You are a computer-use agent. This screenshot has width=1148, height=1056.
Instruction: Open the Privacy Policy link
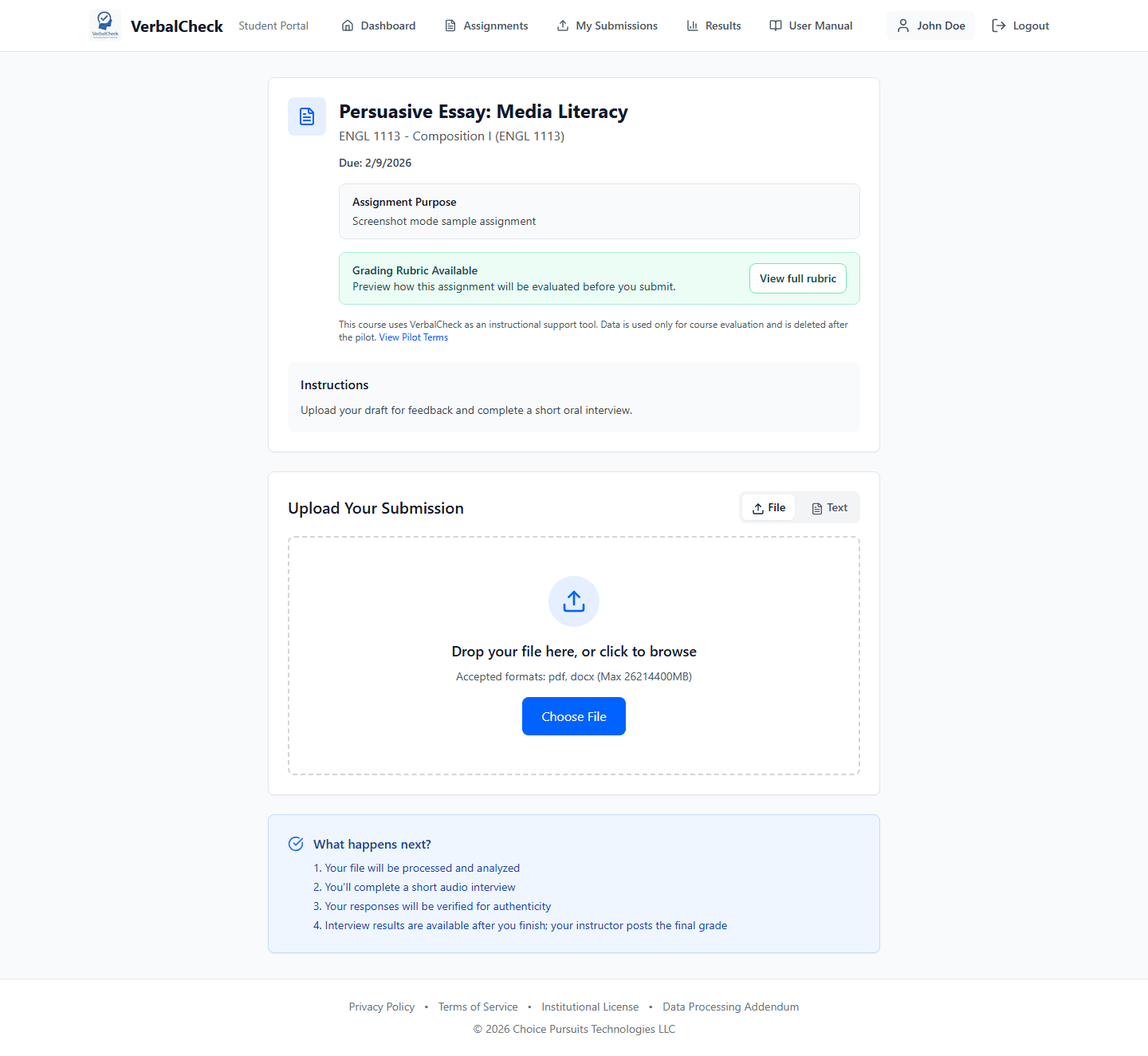[381, 1006]
